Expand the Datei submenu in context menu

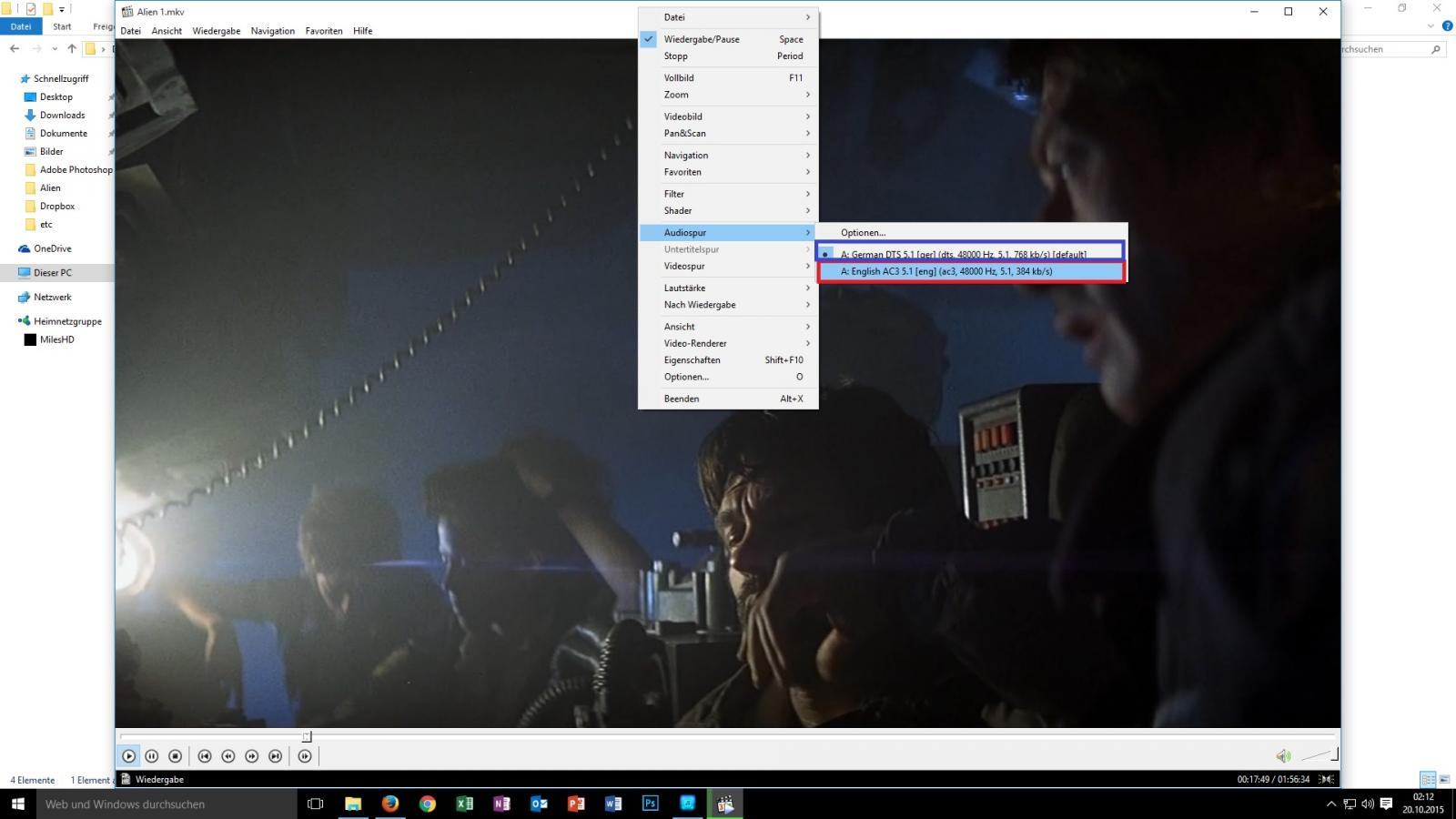(728, 17)
